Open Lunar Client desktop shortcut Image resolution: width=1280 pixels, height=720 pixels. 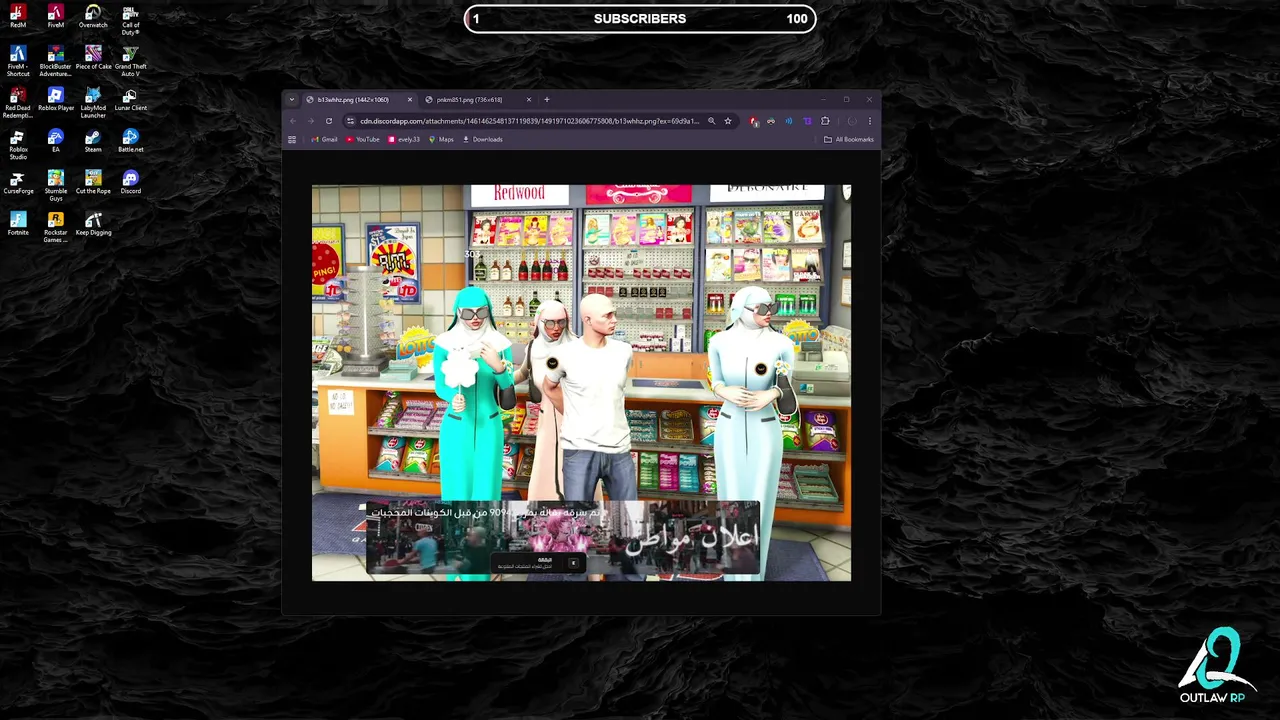(x=130, y=100)
